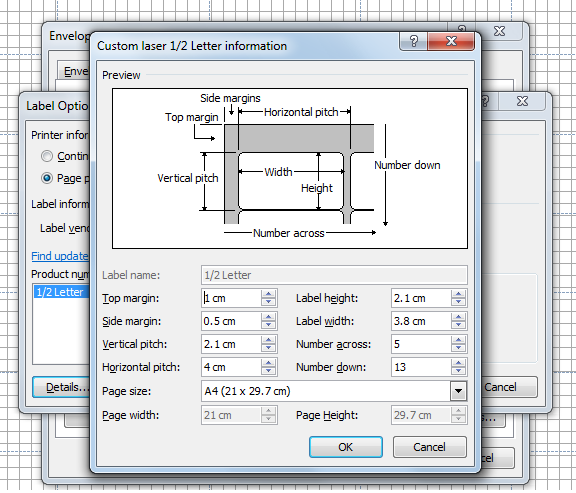Viewport: 576px width, 493px height.
Task: Click the Side margin input field
Action: pos(231,321)
